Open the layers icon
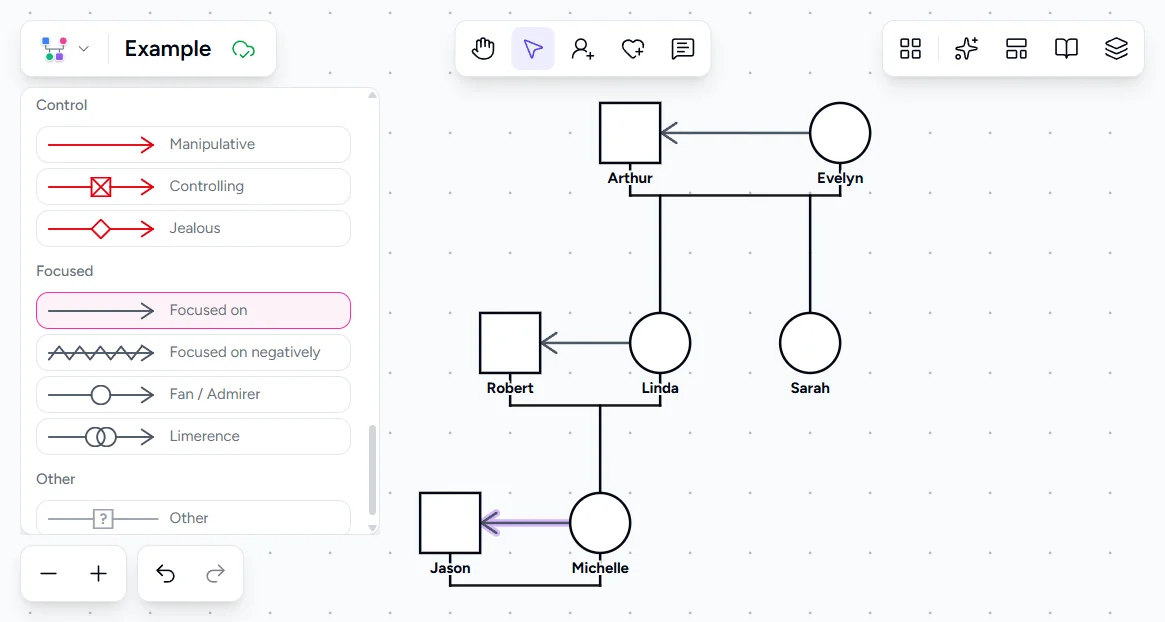 click(x=1116, y=49)
